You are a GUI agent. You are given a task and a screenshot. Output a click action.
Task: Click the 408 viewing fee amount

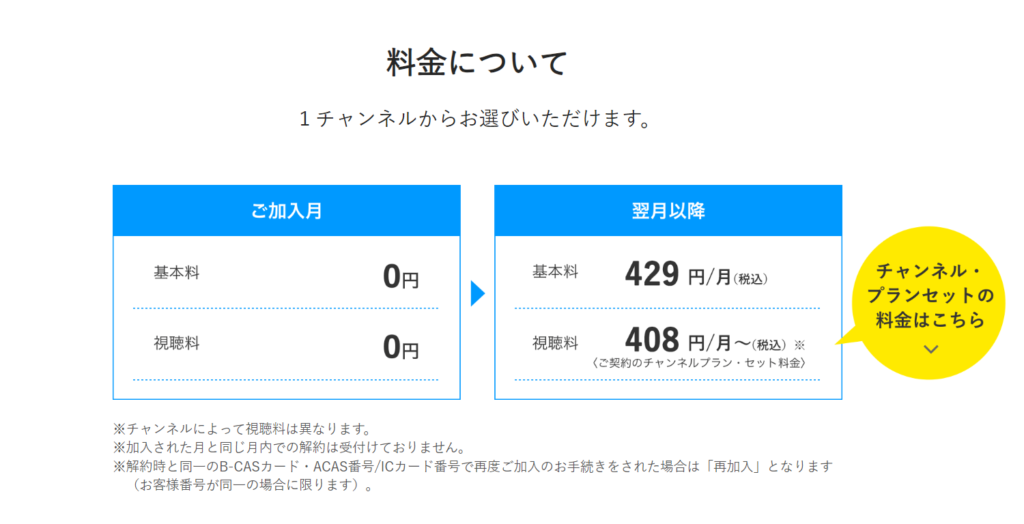[652, 340]
